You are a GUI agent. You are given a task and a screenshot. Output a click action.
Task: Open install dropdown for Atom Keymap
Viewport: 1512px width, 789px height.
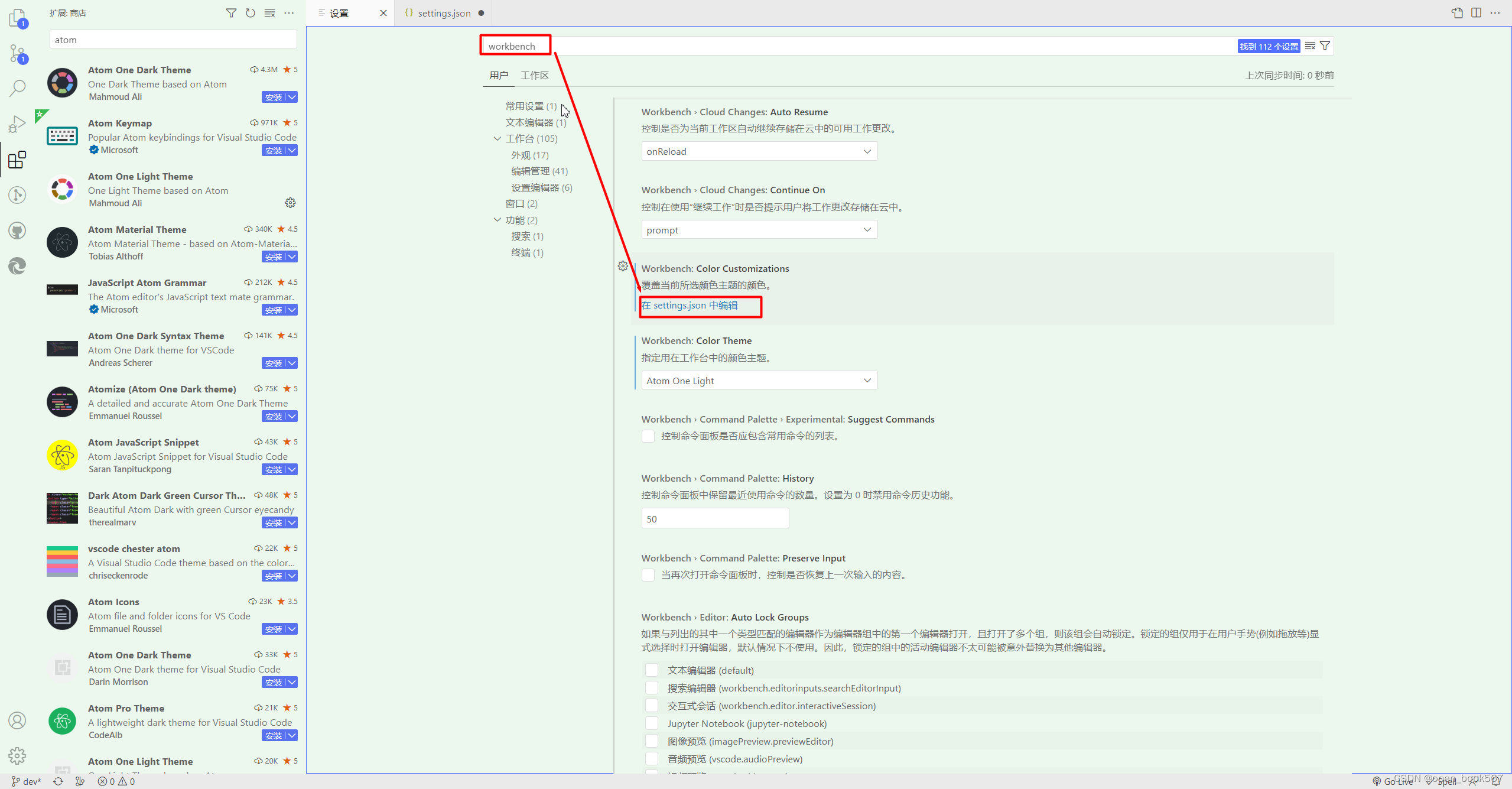[292, 150]
